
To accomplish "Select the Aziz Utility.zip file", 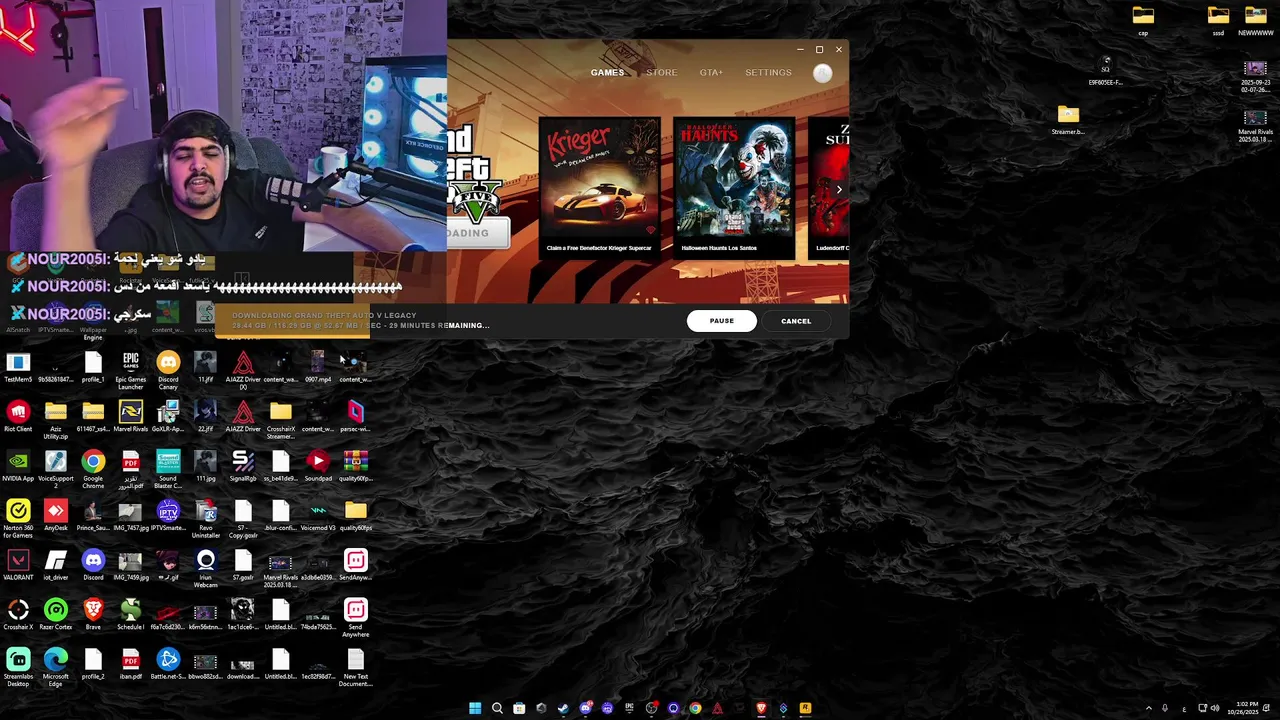I will 55,418.
